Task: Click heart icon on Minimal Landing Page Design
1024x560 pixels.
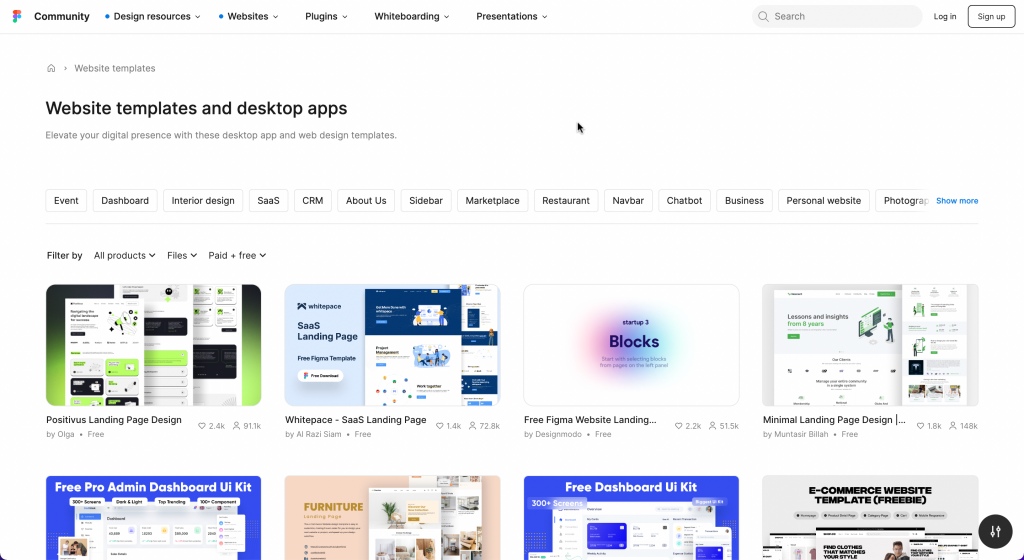Action: click(x=920, y=426)
